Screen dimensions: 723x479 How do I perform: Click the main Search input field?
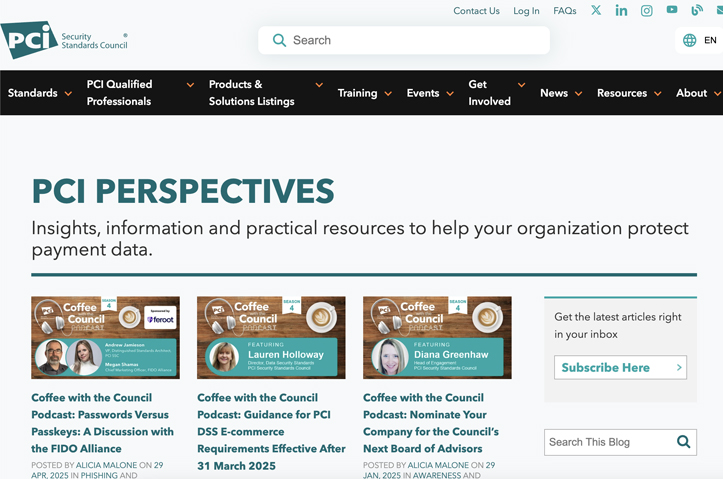coord(404,40)
